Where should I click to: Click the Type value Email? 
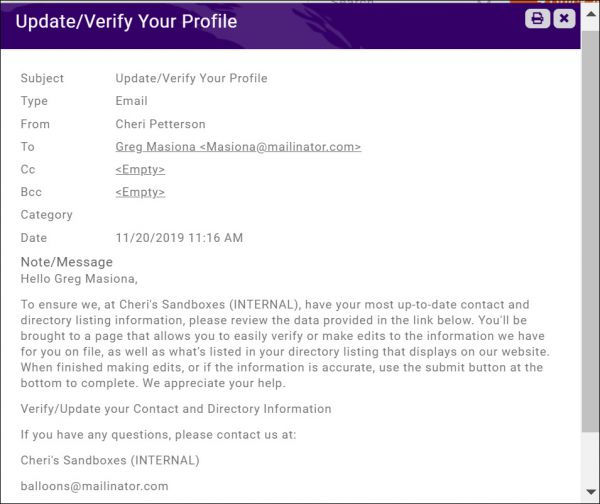[x=131, y=101]
